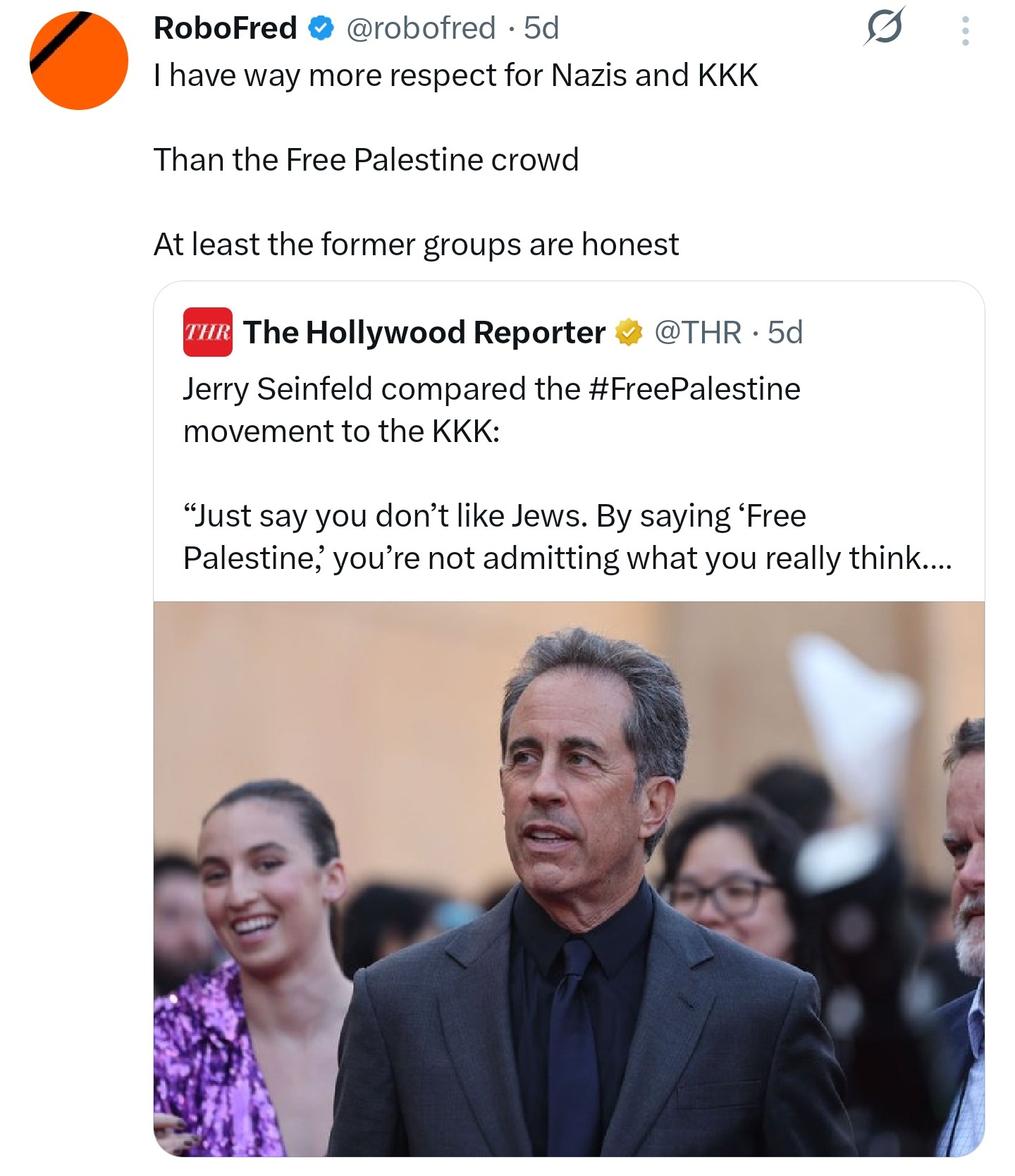This screenshot has height=1176, width=1015.
Task: Visit the @robofred handle
Action: (421, 28)
